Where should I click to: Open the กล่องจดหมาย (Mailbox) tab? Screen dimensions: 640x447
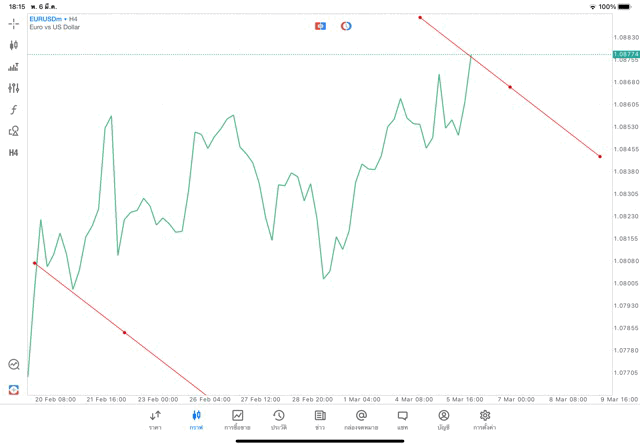pos(361,420)
